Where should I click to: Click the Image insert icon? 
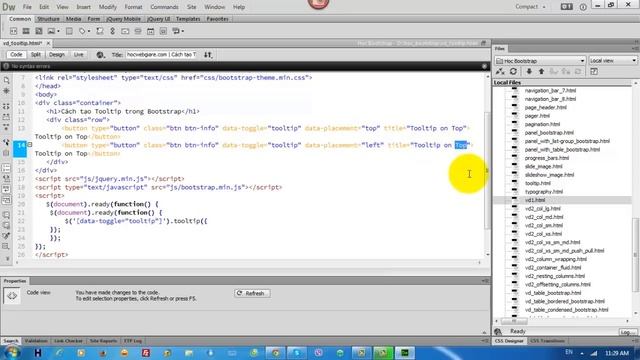click(51, 31)
